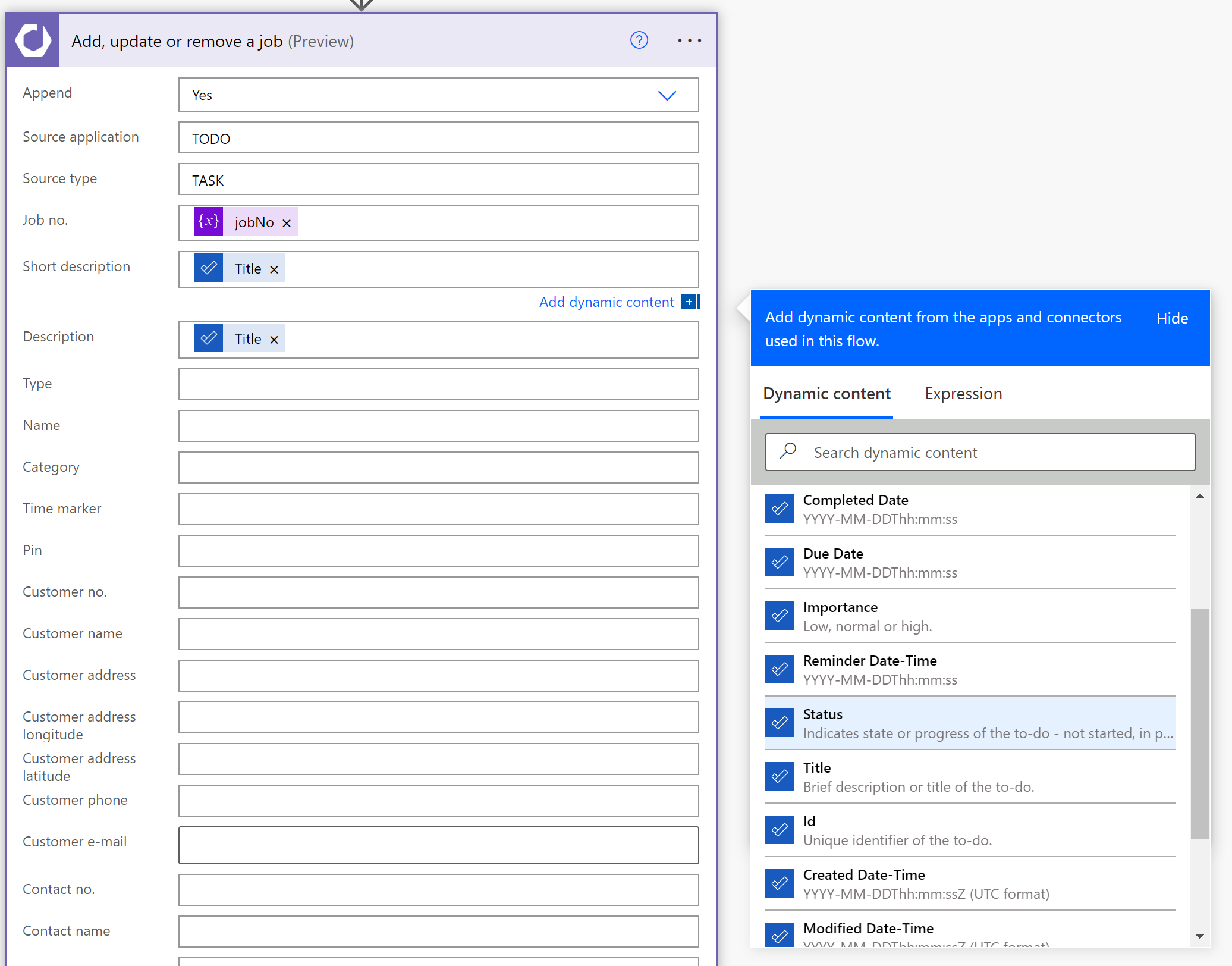The image size is (1232, 966).
Task: Open the three-dot action menu
Action: tap(689, 40)
